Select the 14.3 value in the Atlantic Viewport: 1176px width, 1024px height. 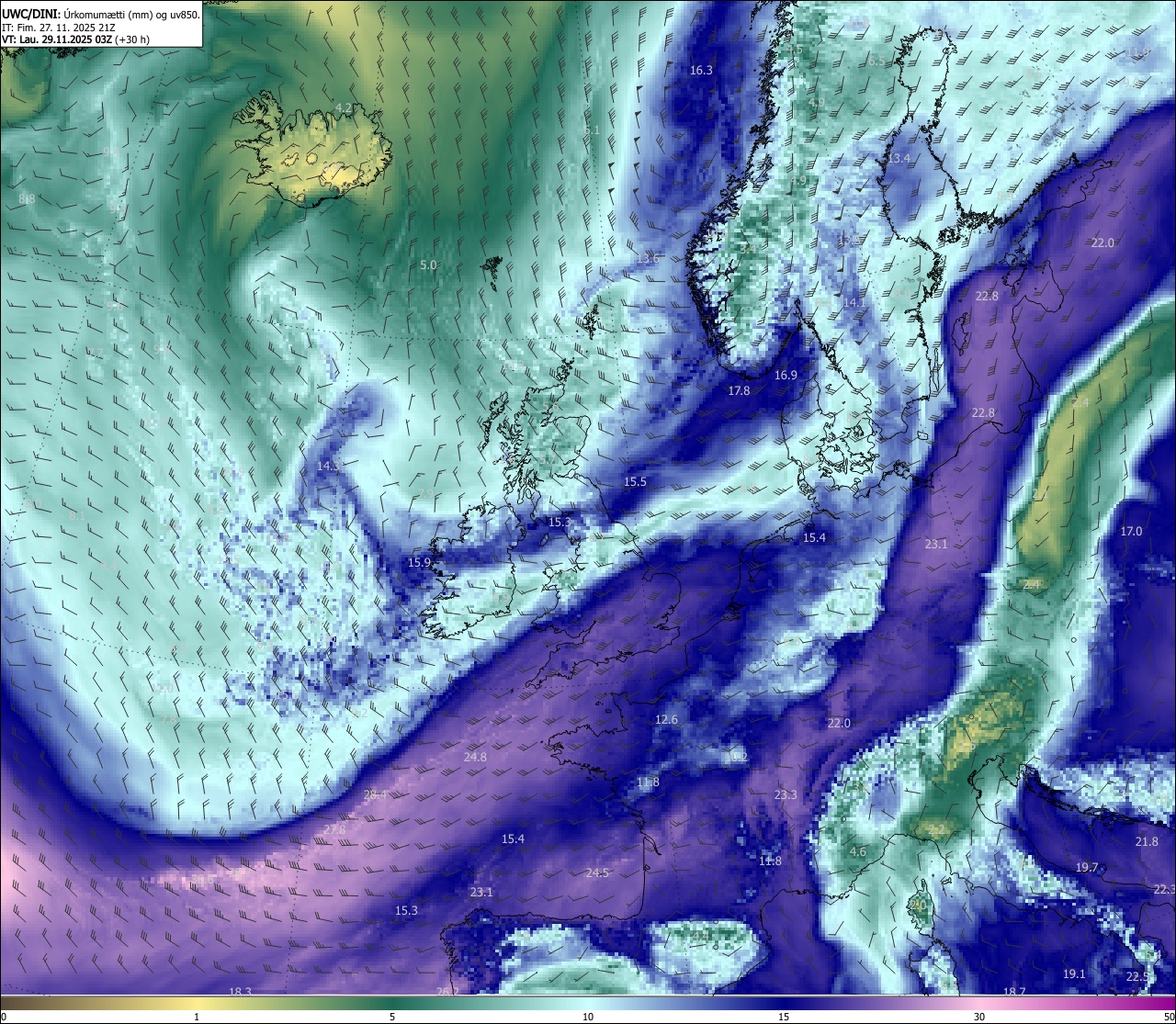point(327,466)
